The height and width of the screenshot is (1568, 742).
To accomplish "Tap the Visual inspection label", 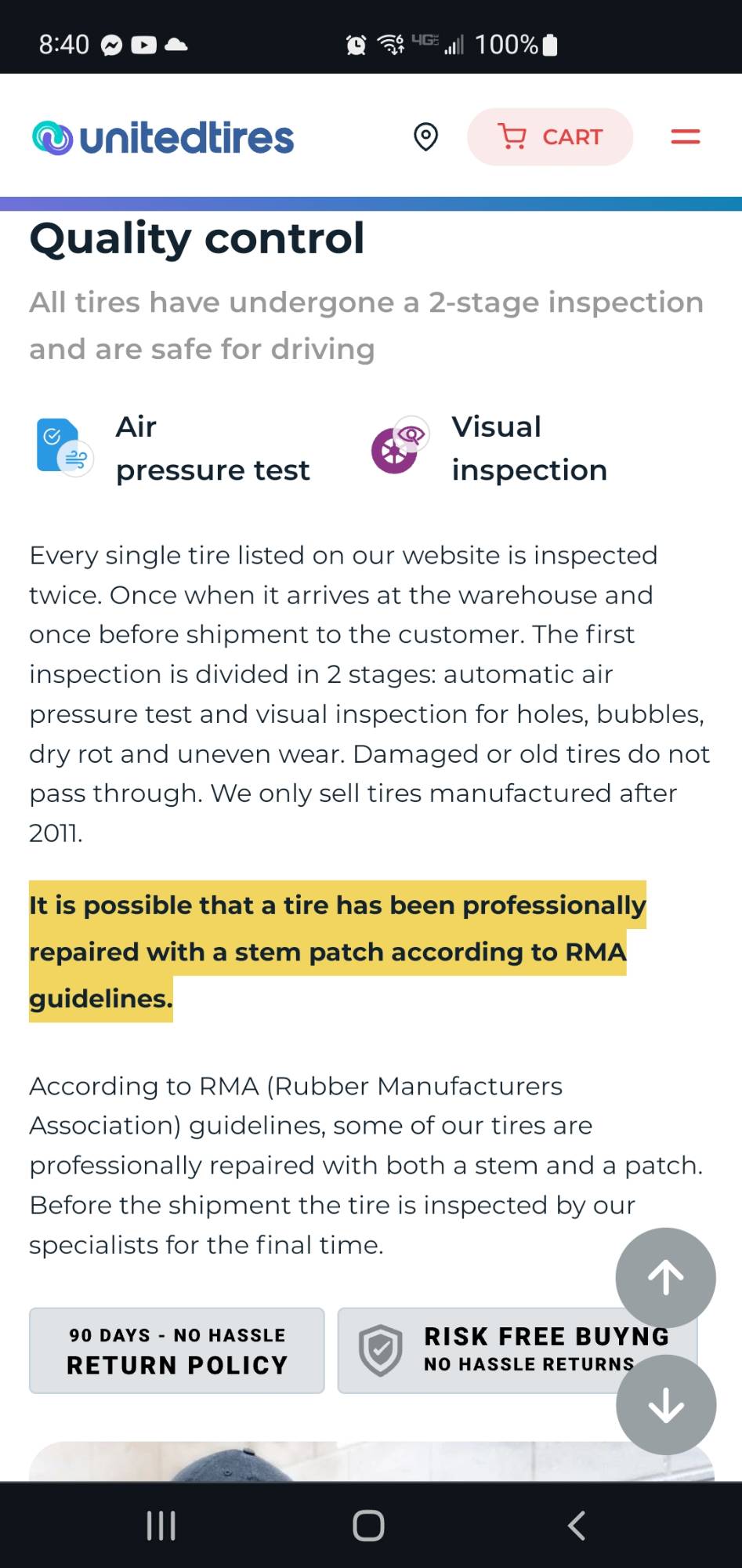I will (529, 448).
